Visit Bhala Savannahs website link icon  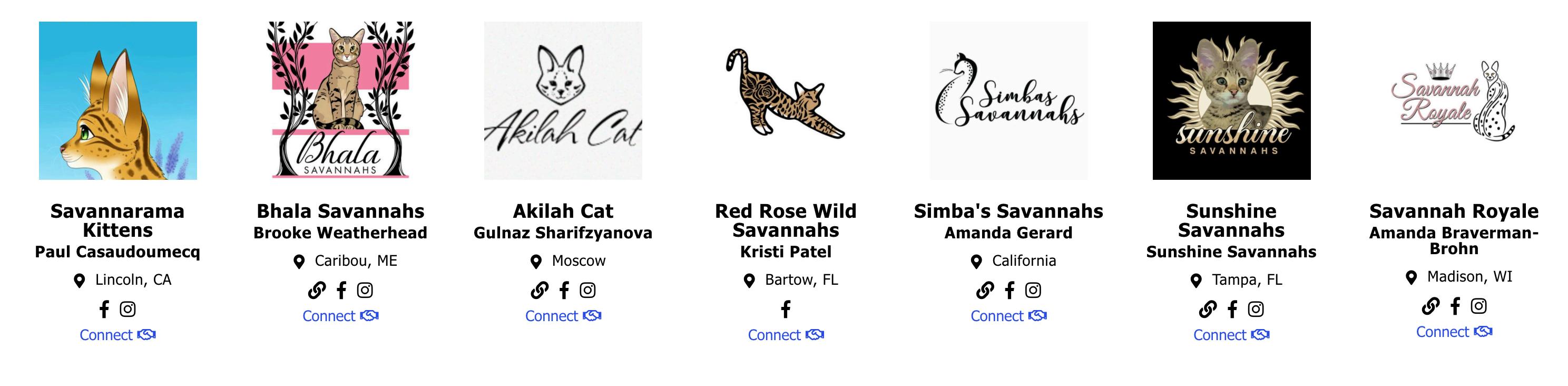coord(317,291)
